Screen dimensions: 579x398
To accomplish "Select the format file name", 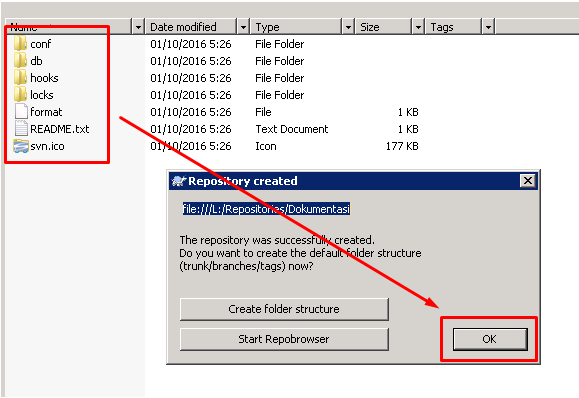I will [46, 112].
